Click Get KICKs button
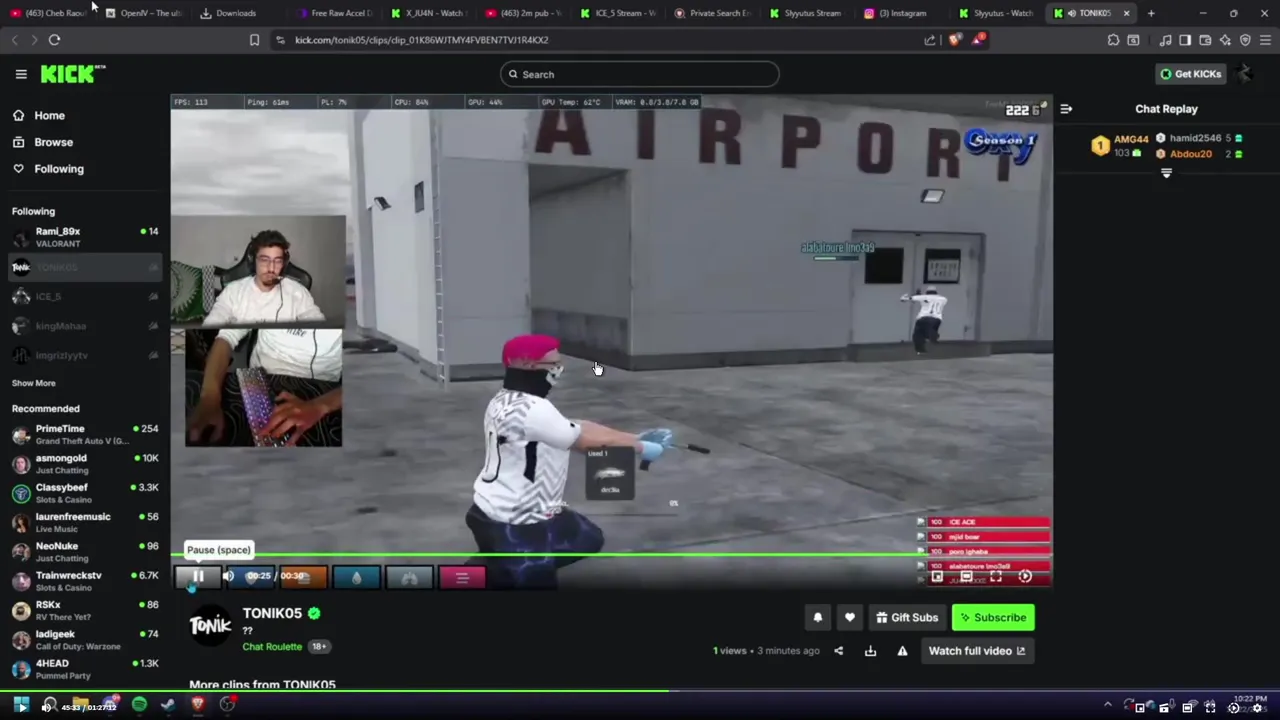 pyautogui.click(x=1190, y=74)
